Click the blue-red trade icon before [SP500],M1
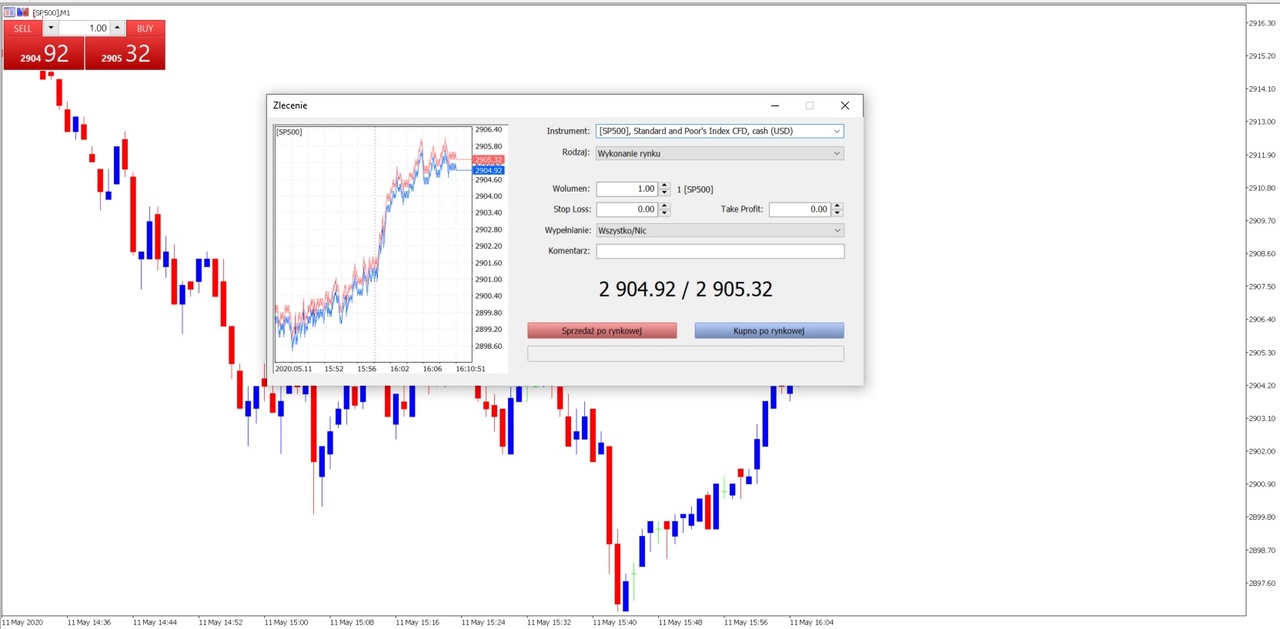Image resolution: width=1280 pixels, height=629 pixels. 23,12
